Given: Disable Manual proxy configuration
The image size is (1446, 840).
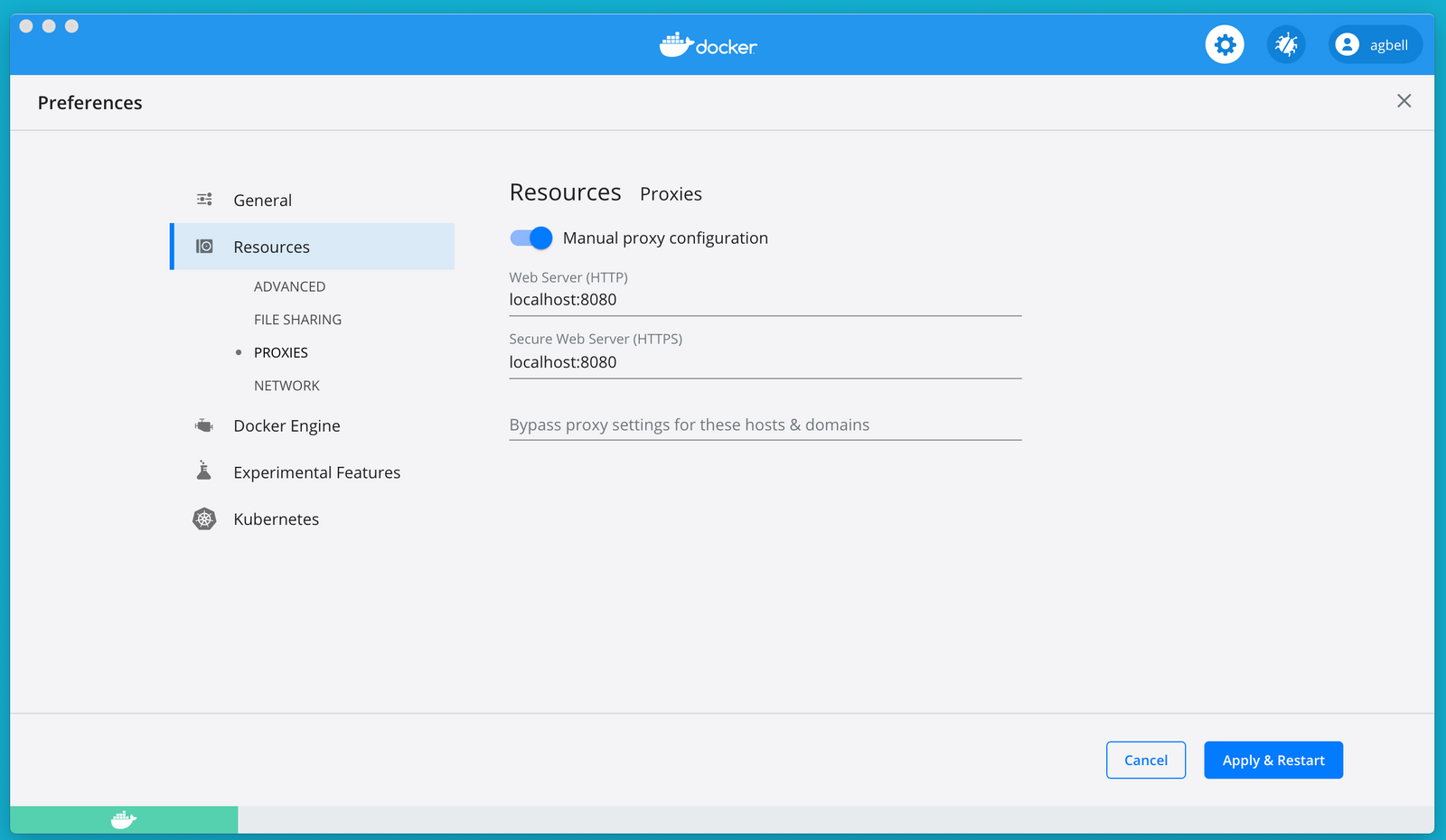Looking at the screenshot, I should 531,238.
